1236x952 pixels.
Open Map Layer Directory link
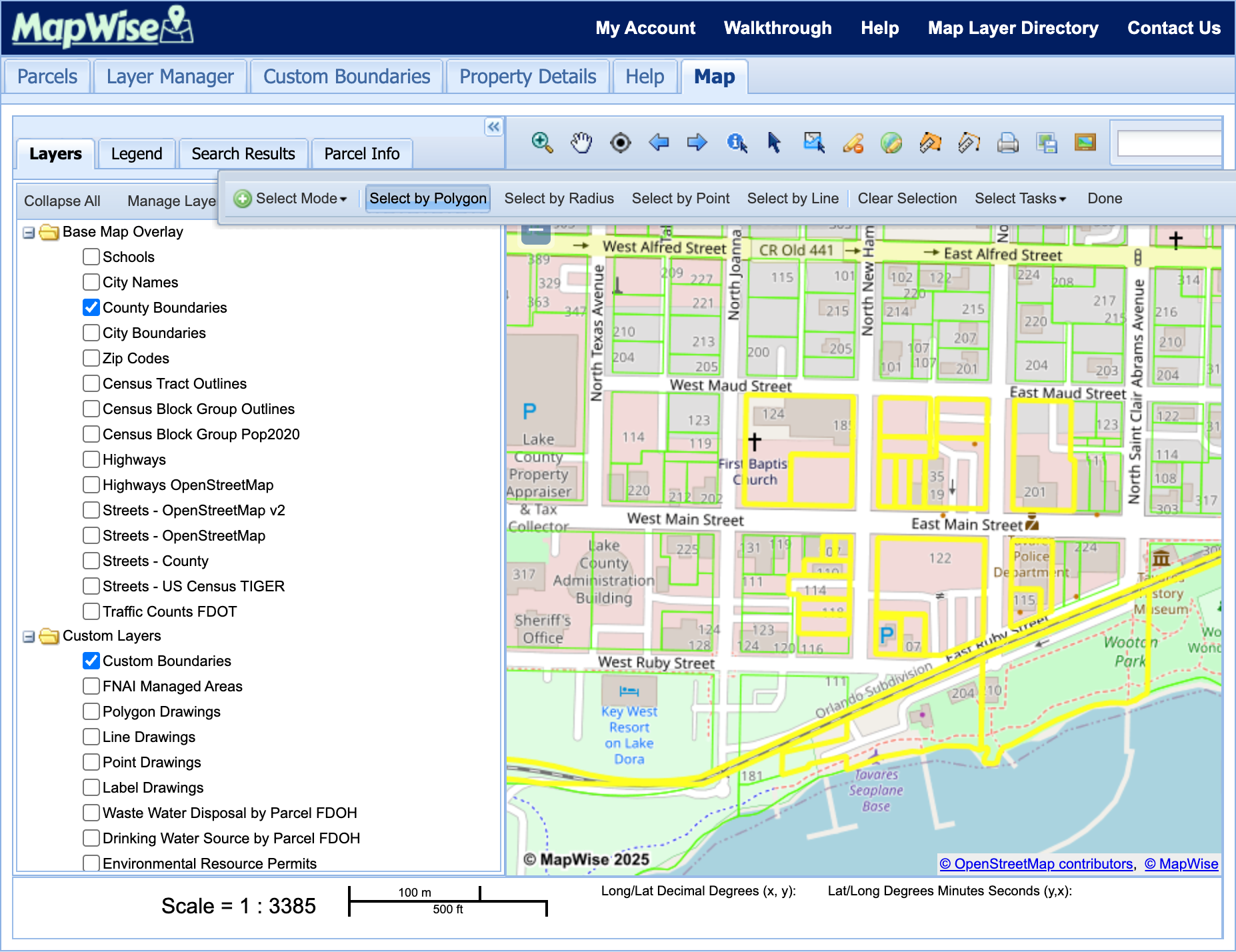pyautogui.click(x=1013, y=28)
